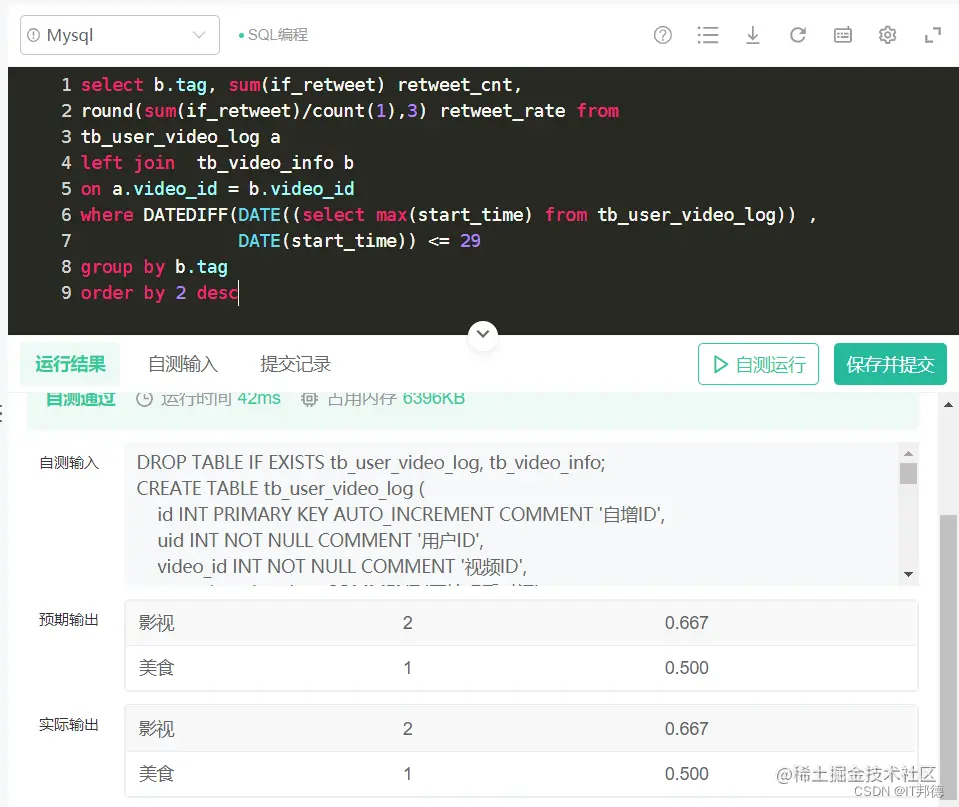Click the results panel scroll up arrow

tap(948, 404)
